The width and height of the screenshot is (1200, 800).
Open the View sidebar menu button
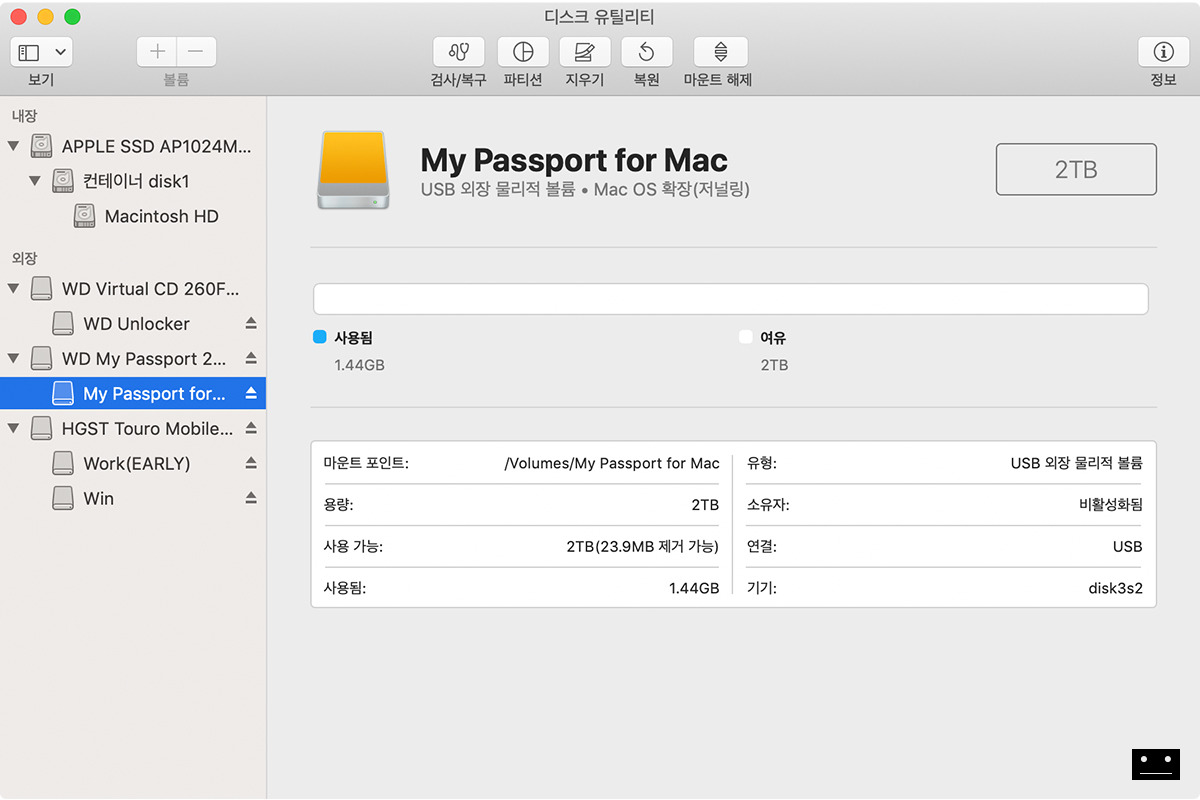(x=41, y=52)
